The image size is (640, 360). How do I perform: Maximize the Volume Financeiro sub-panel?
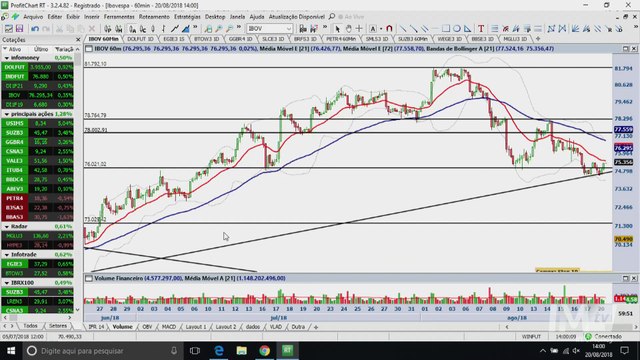[x=625, y=278]
